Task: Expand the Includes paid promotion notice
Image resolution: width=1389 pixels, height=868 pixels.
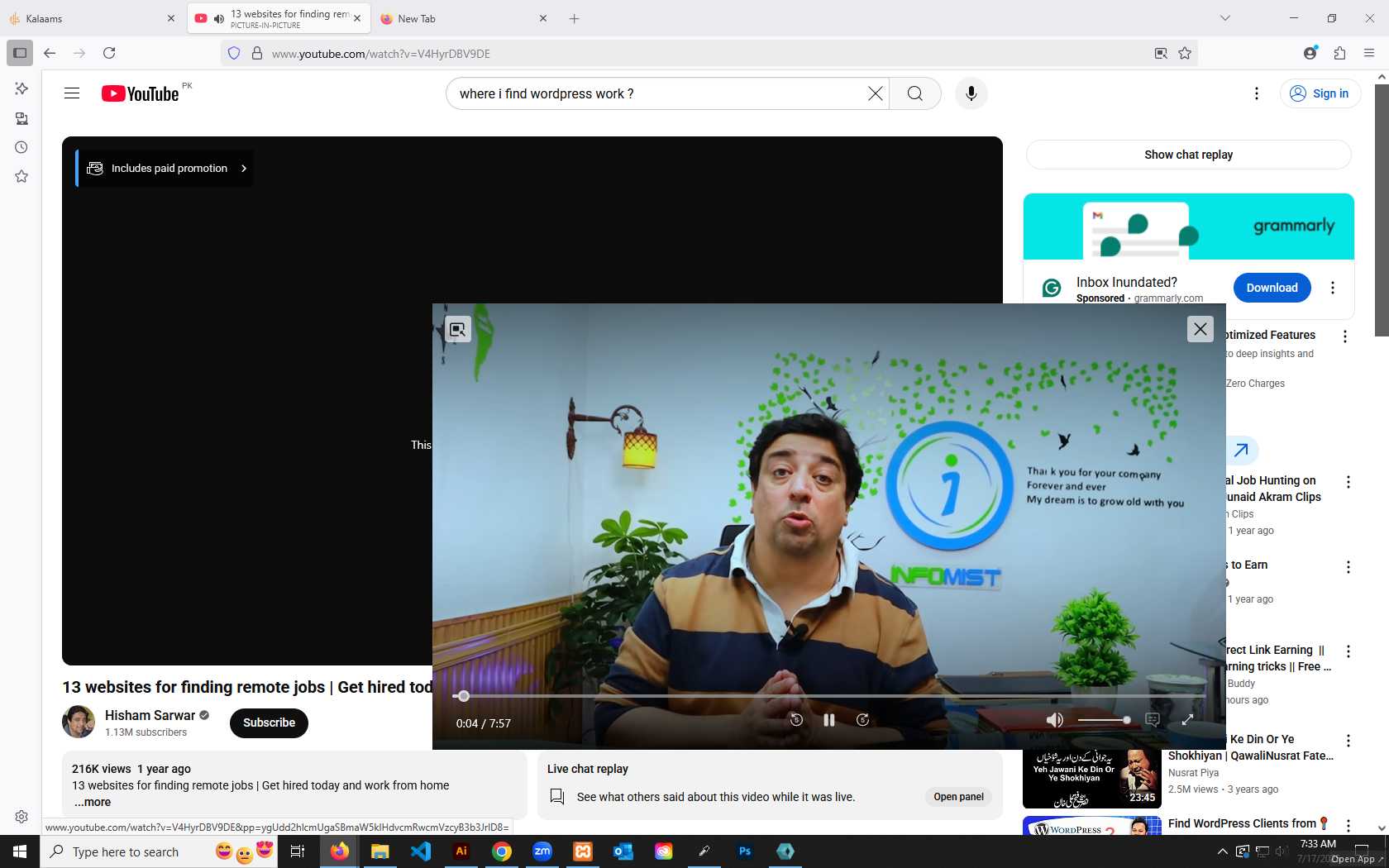Action: 166,168
